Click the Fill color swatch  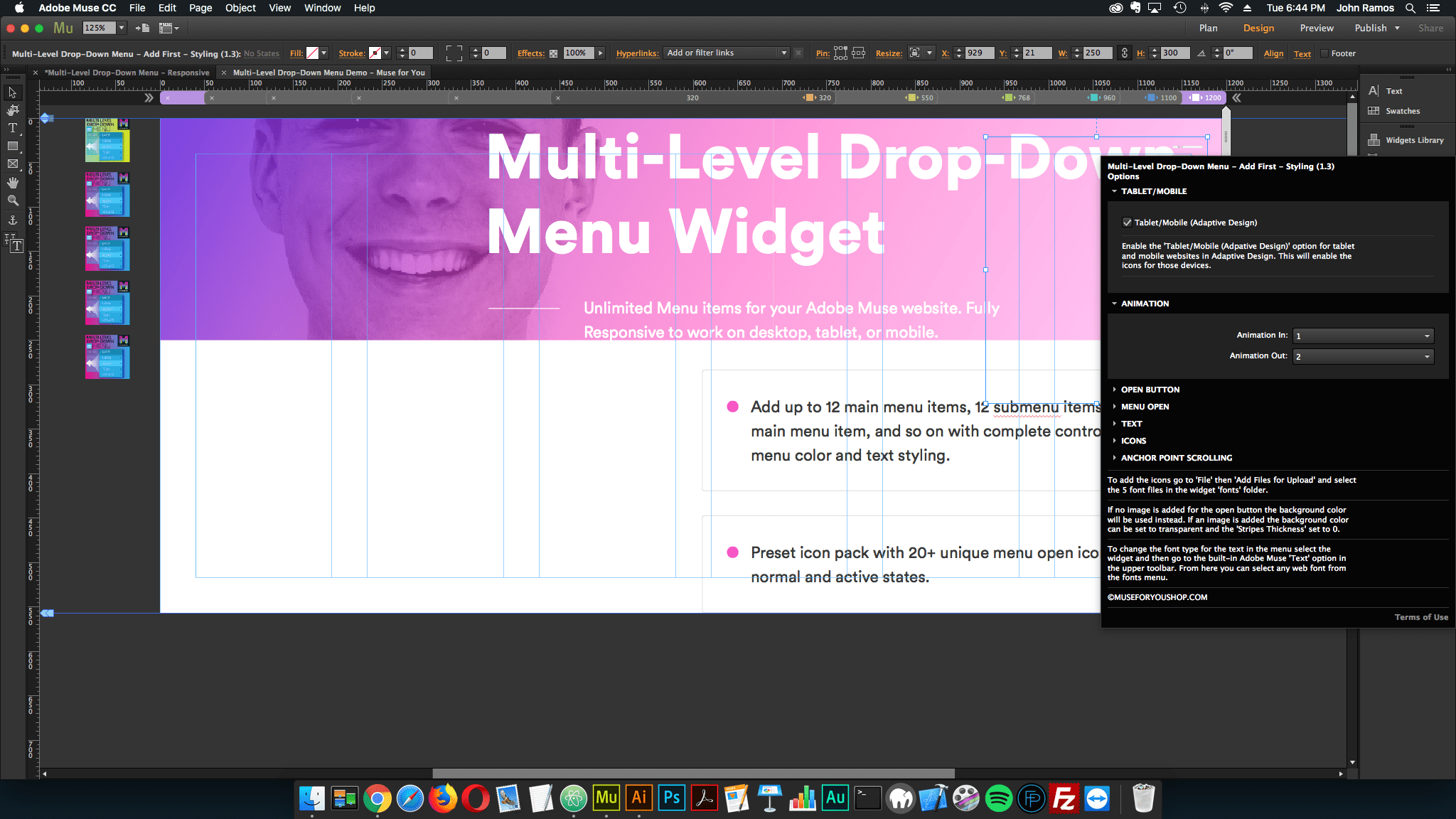point(312,52)
